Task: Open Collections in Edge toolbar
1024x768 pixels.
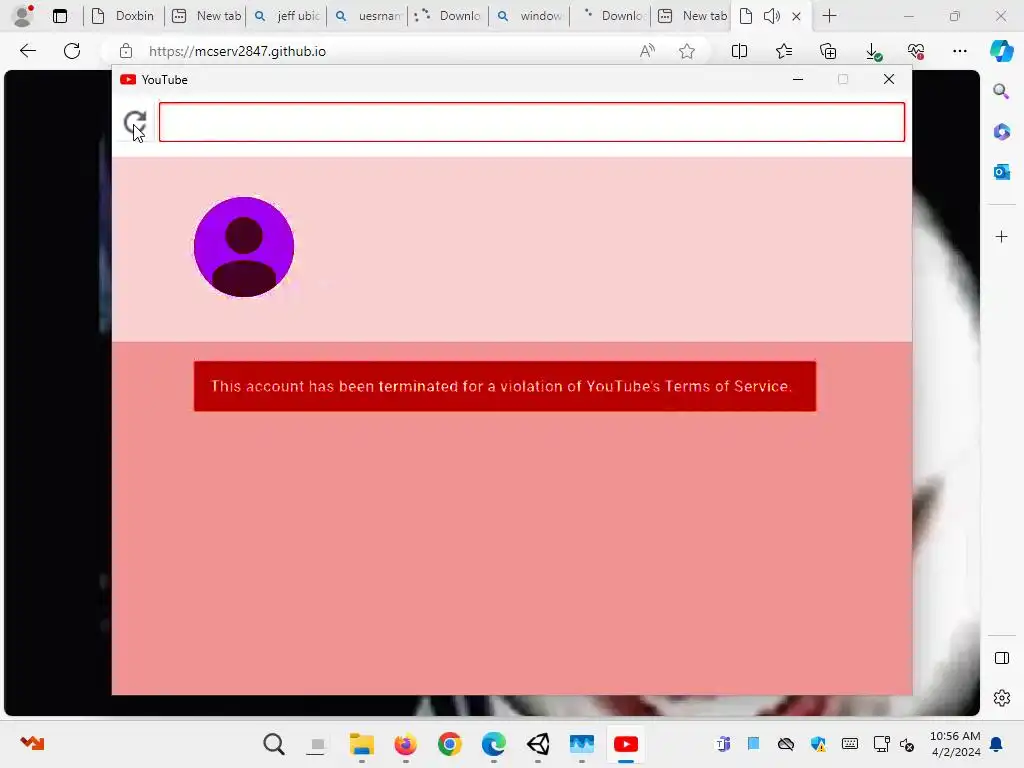Action: pos(828,51)
